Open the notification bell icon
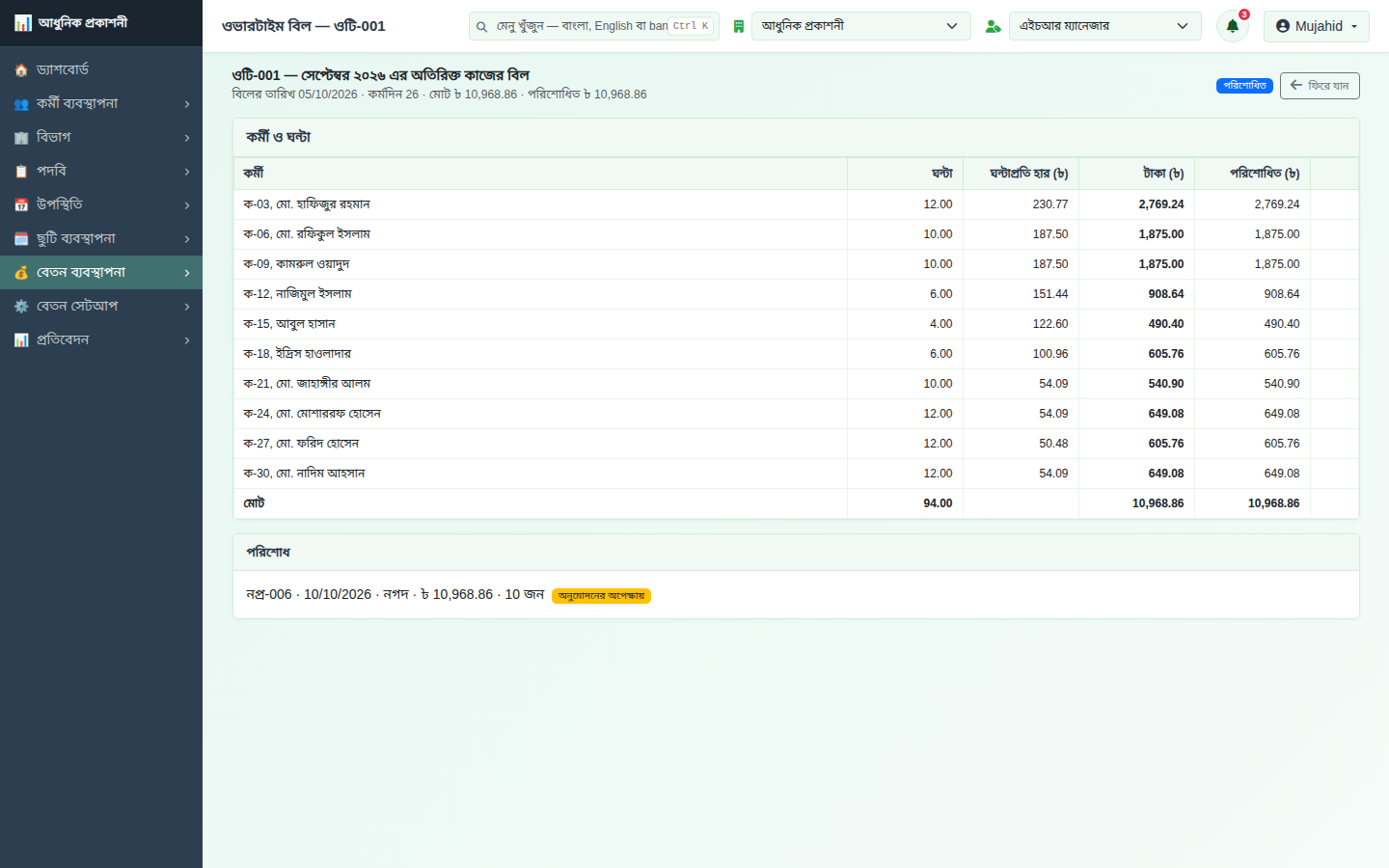The height and width of the screenshot is (868, 1389). pyautogui.click(x=1232, y=26)
